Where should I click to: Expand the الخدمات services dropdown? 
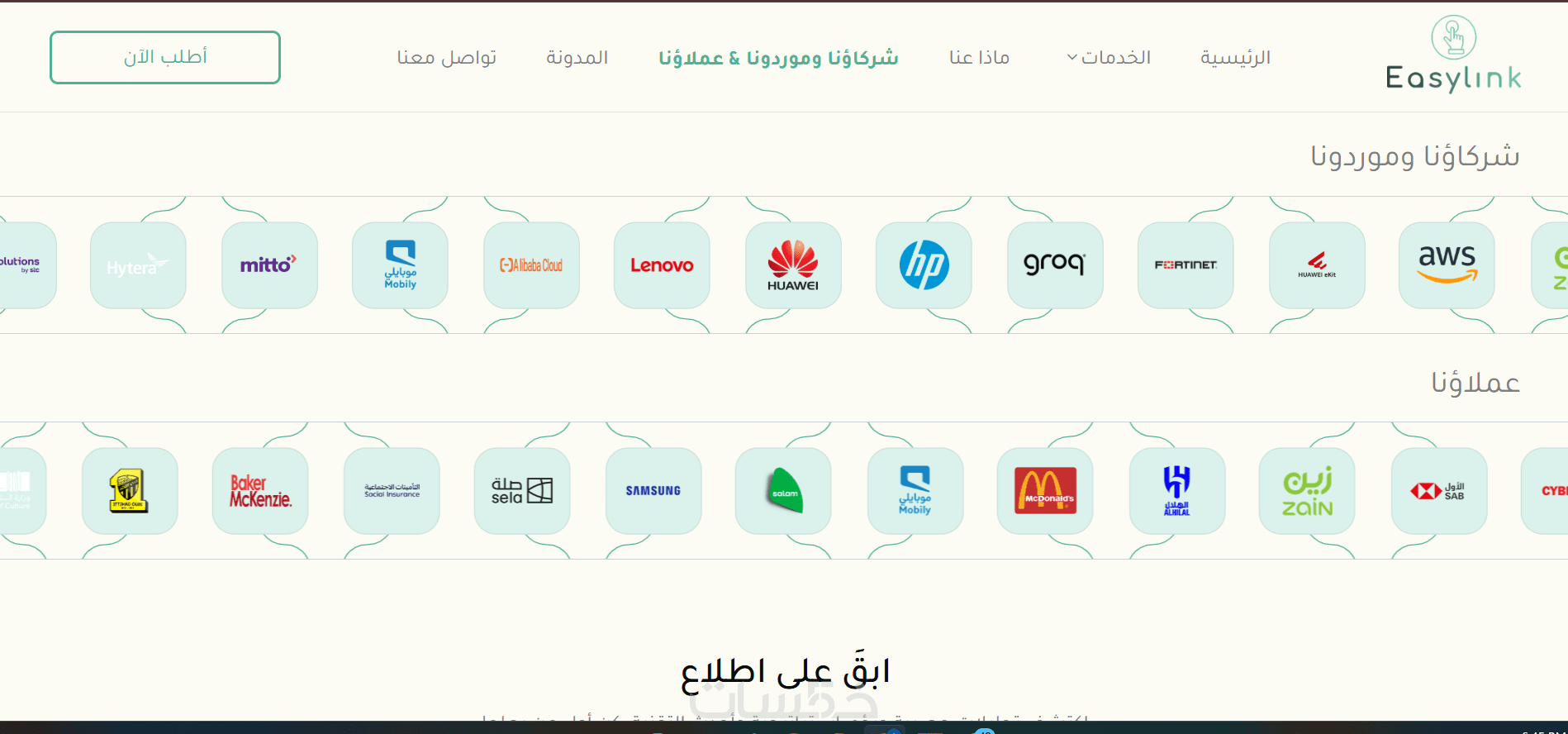click(x=1109, y=57)
